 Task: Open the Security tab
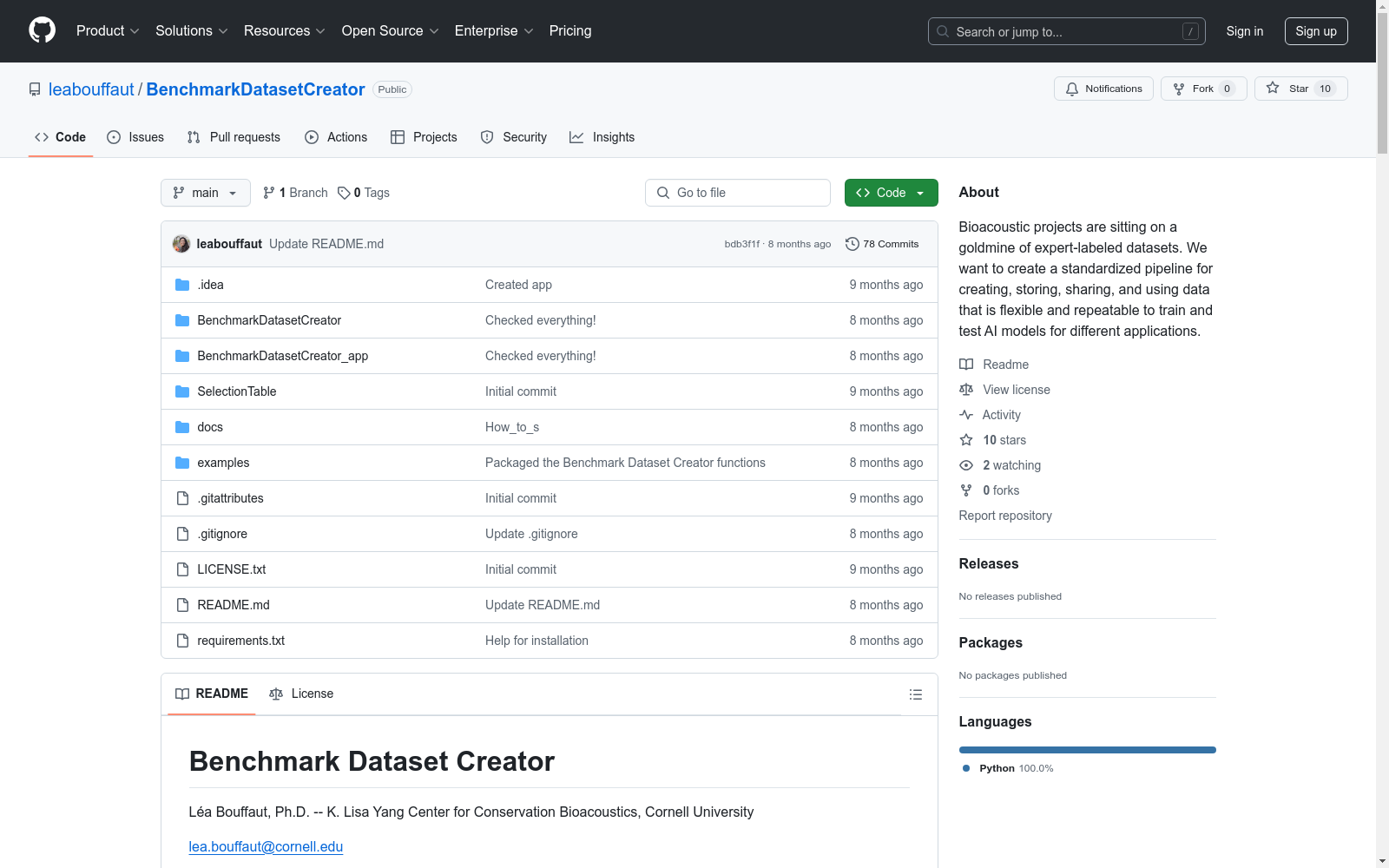click(514, 137)
